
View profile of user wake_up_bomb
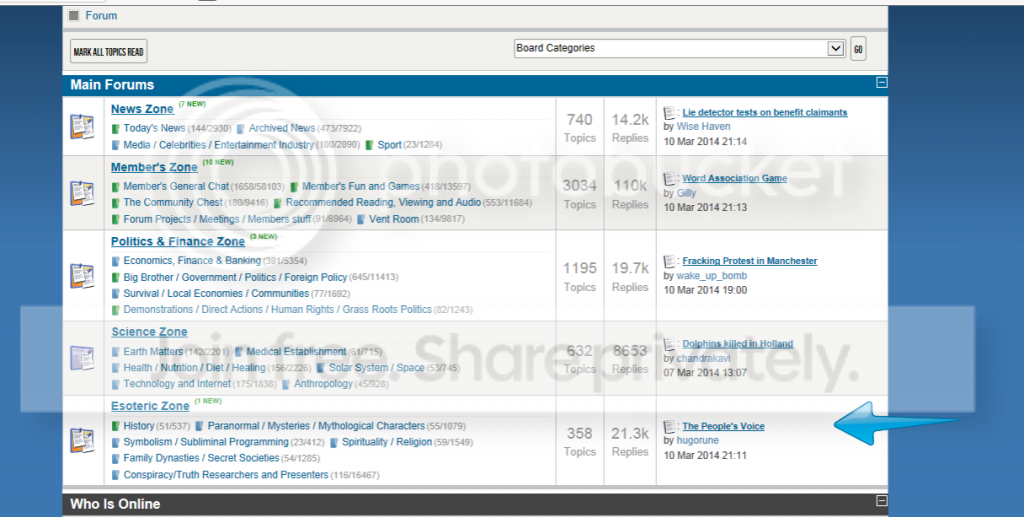click(711, 276)
